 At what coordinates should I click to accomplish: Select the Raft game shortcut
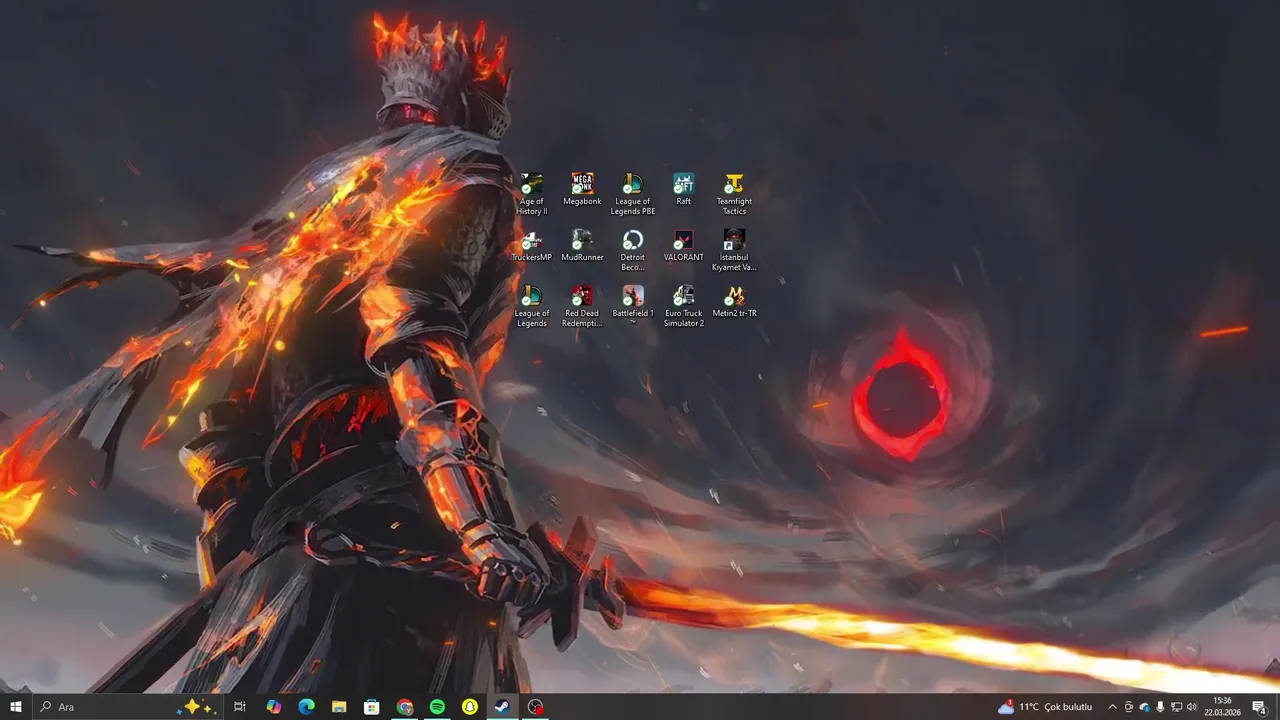click(x=683, y=189)
